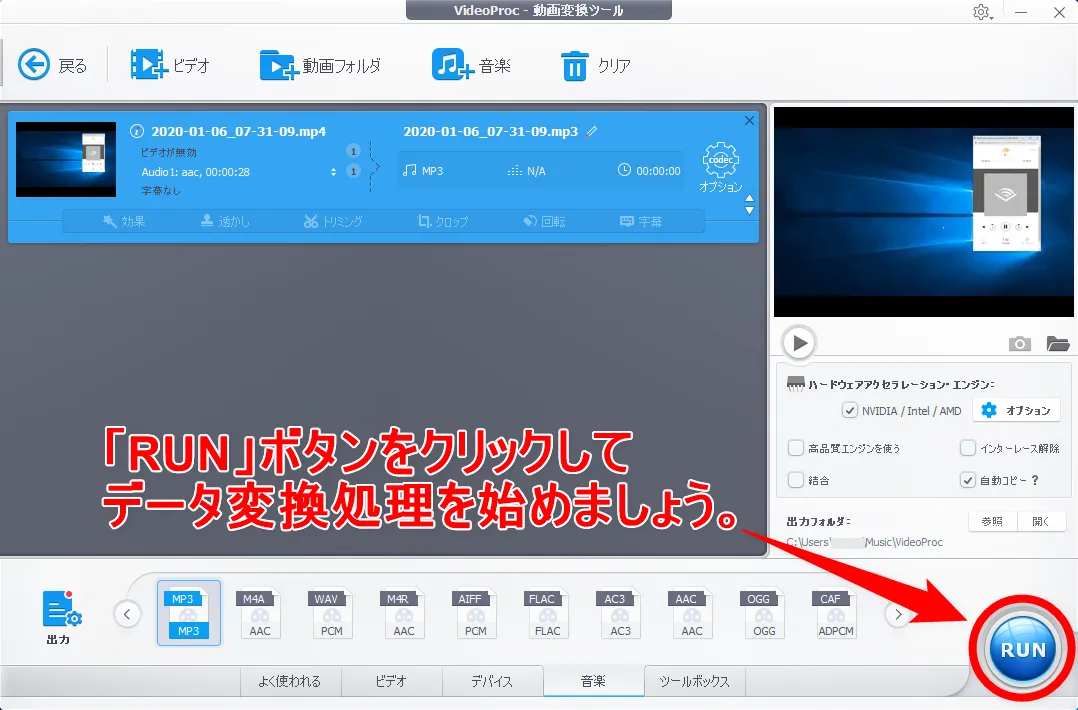This screenshot has height=710, width=1078.
Task: Open the output folder with 開く
Action: tap(1042, 522)
